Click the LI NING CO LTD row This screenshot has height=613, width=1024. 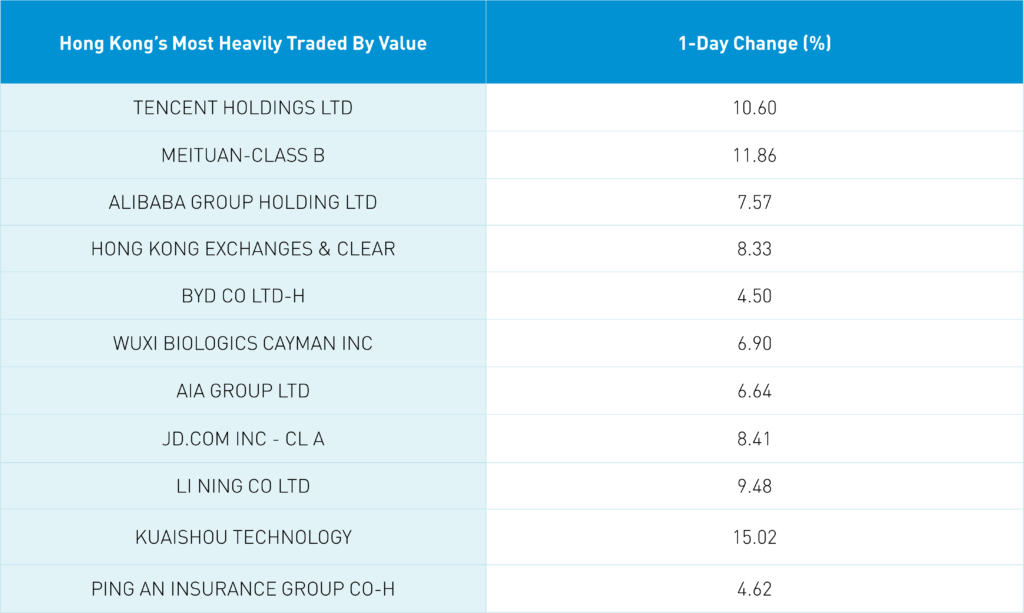click(243, 486)
